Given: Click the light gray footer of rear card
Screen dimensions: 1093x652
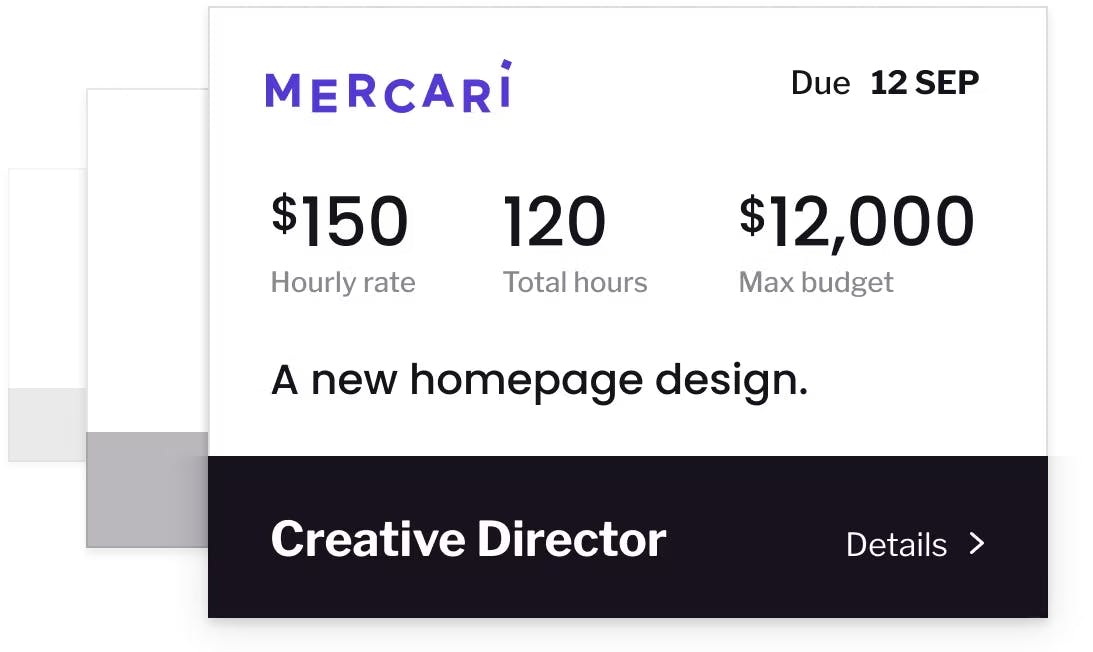Looking at the screenshot, I should coord(47,424).
